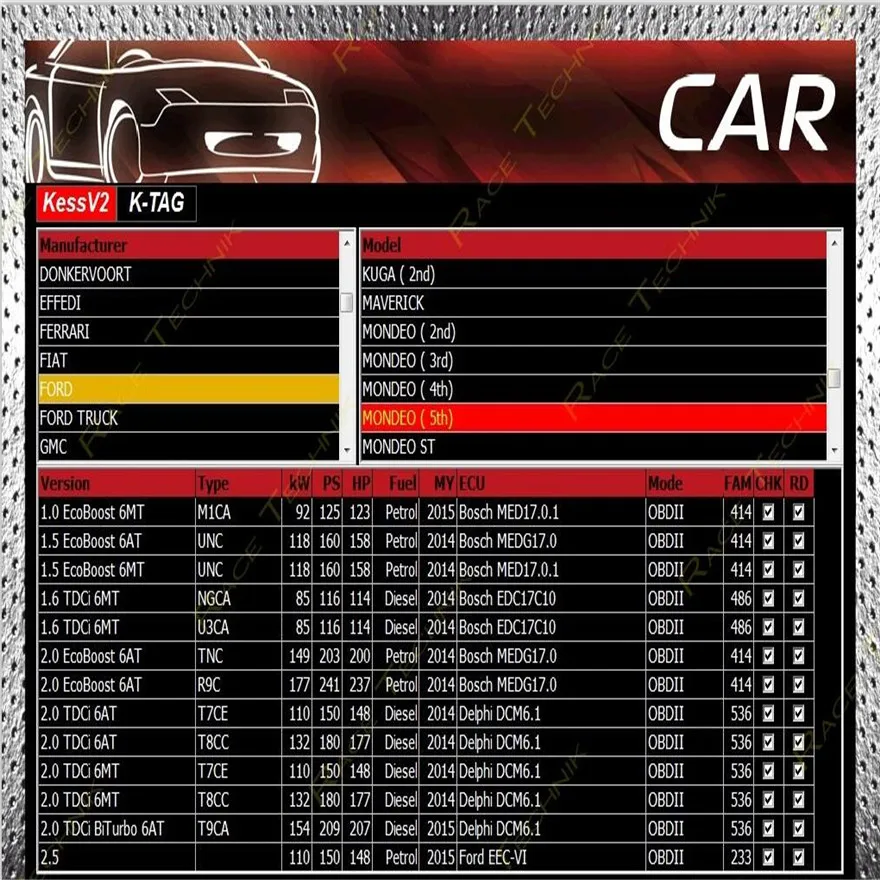Image resolution: width=880 pixels, height=880 pixels.
Task: Select the MONDEO ( 3rd) model
Action: (x=593, y=360)
